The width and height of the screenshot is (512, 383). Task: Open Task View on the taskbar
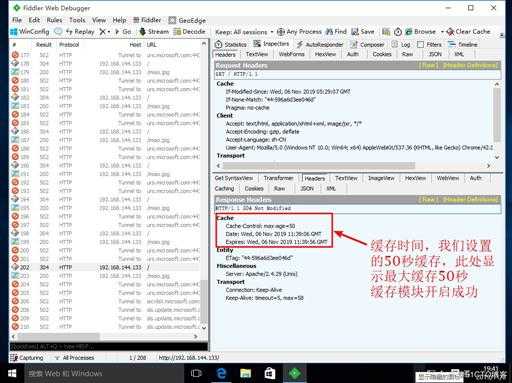coord(196,373)
